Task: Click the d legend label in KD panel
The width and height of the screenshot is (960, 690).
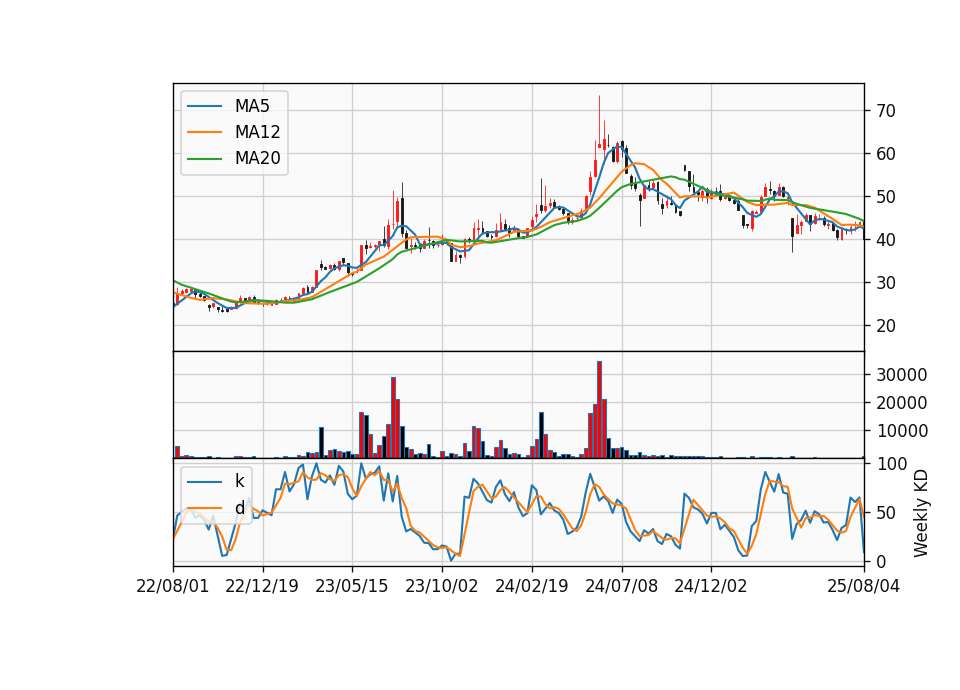Action: point(239,508)
